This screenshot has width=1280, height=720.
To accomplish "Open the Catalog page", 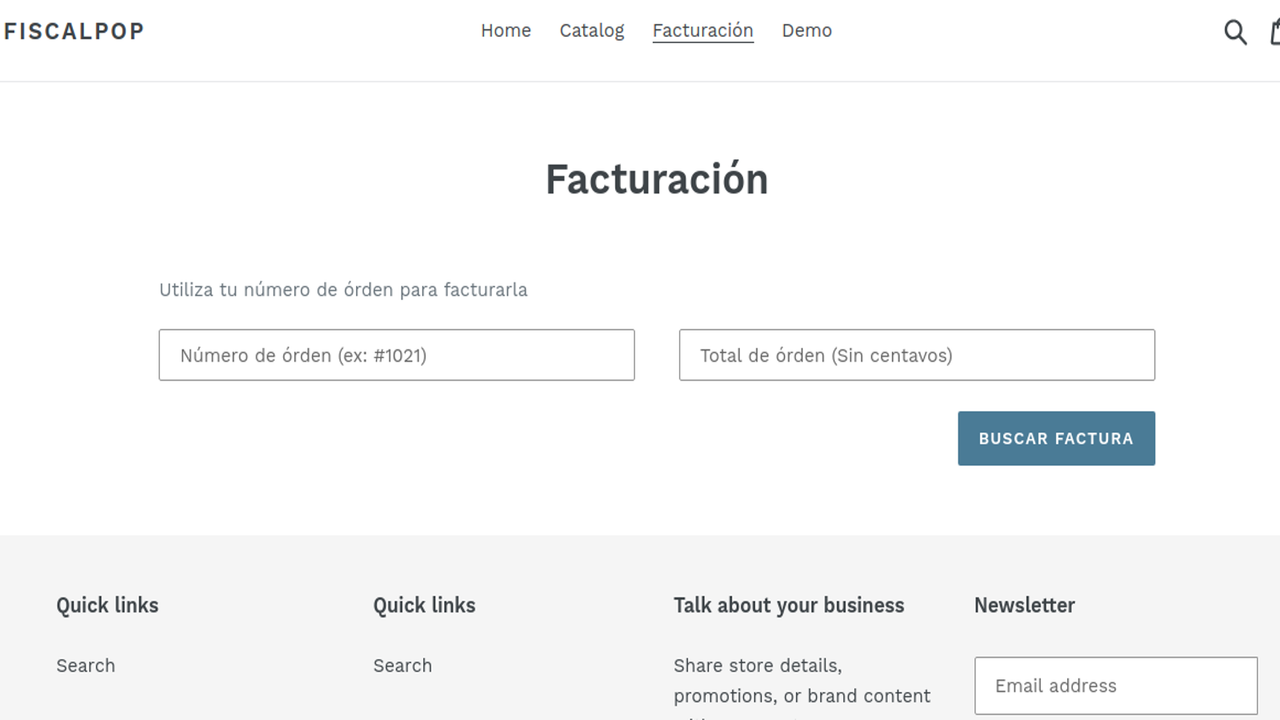I will pyautogui.click(x=591, y=31).
